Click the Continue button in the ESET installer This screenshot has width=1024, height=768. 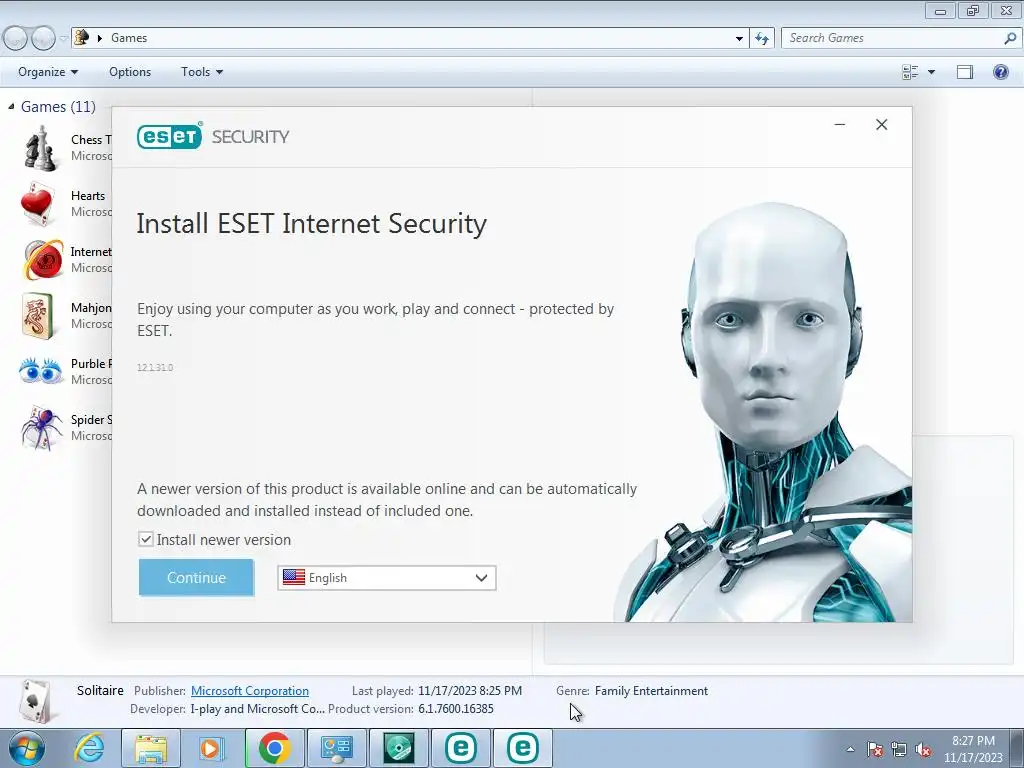coord(196,577)
